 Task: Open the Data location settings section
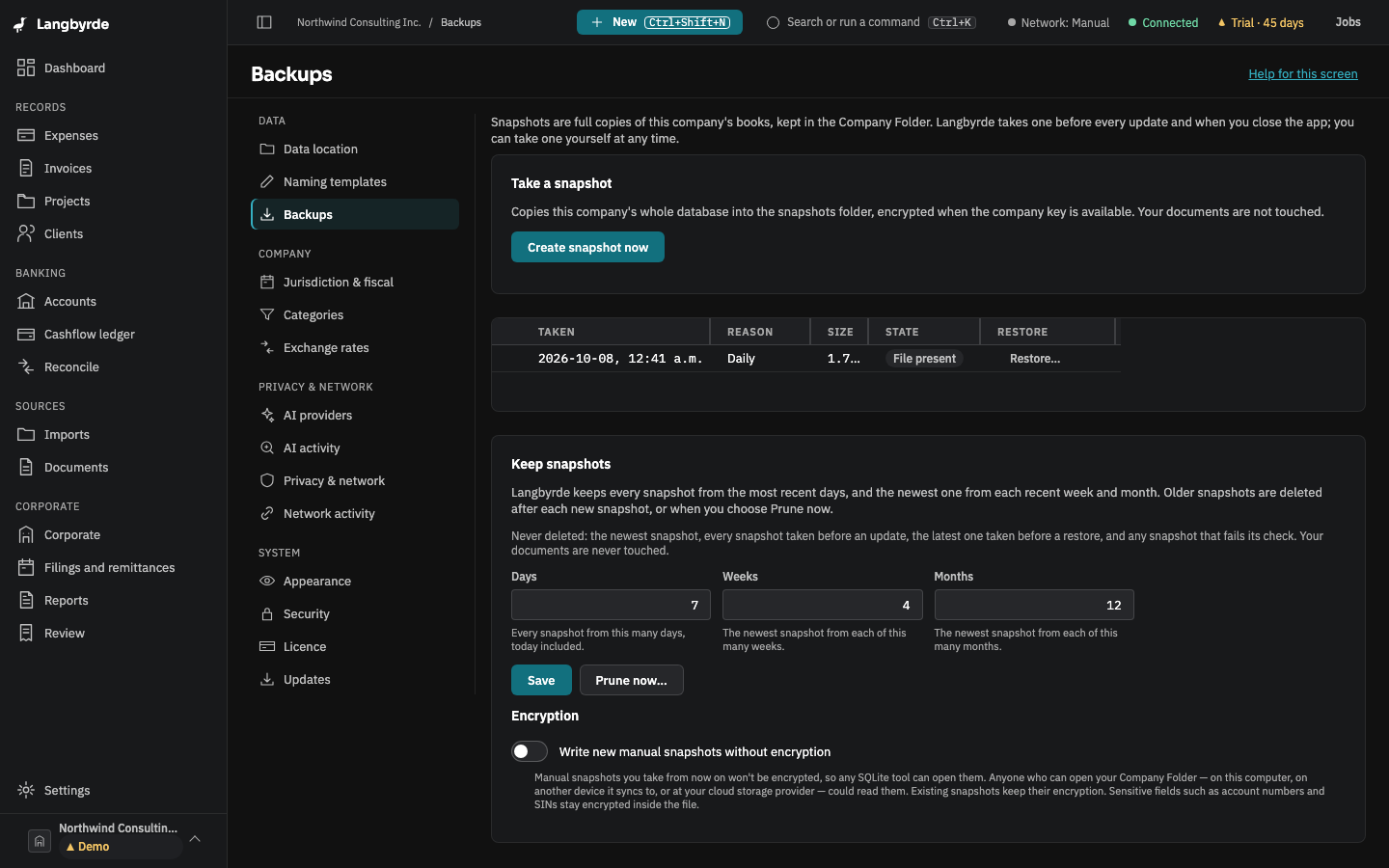pyautogui.click(x=355, y=149)
